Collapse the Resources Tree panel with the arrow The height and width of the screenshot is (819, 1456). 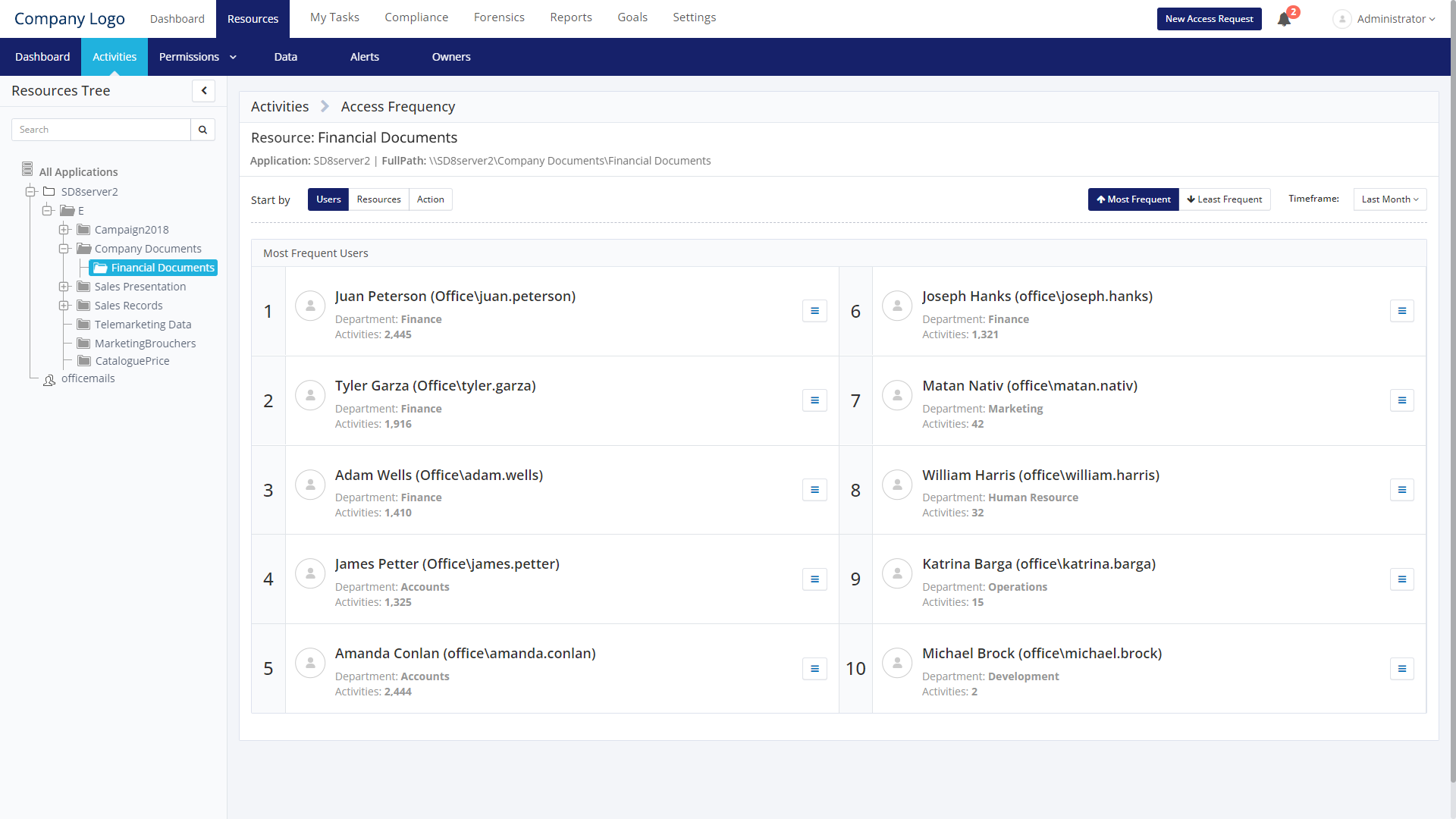[x=203, y=91]
